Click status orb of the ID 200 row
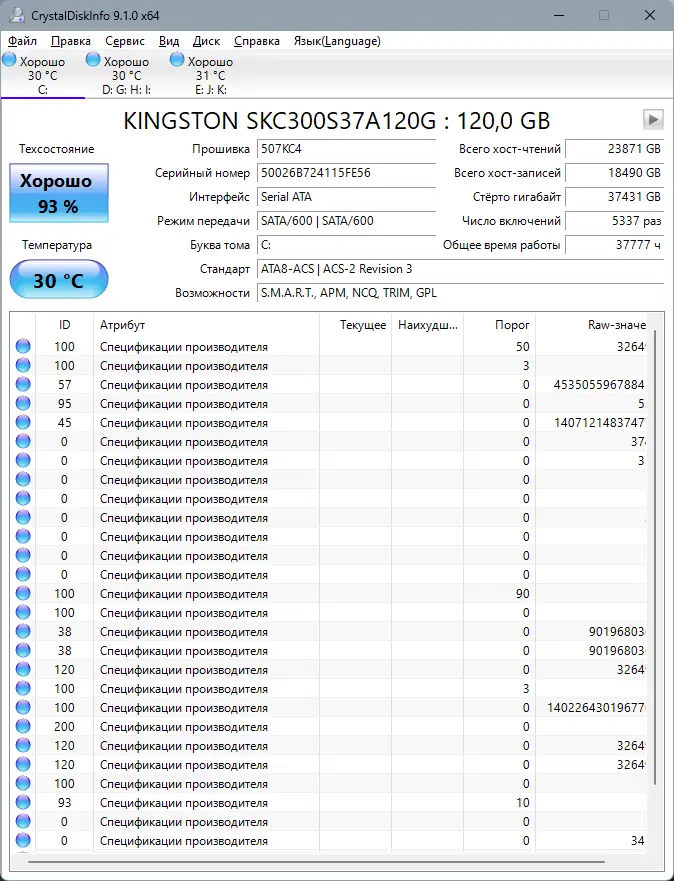 pos(23,727)
